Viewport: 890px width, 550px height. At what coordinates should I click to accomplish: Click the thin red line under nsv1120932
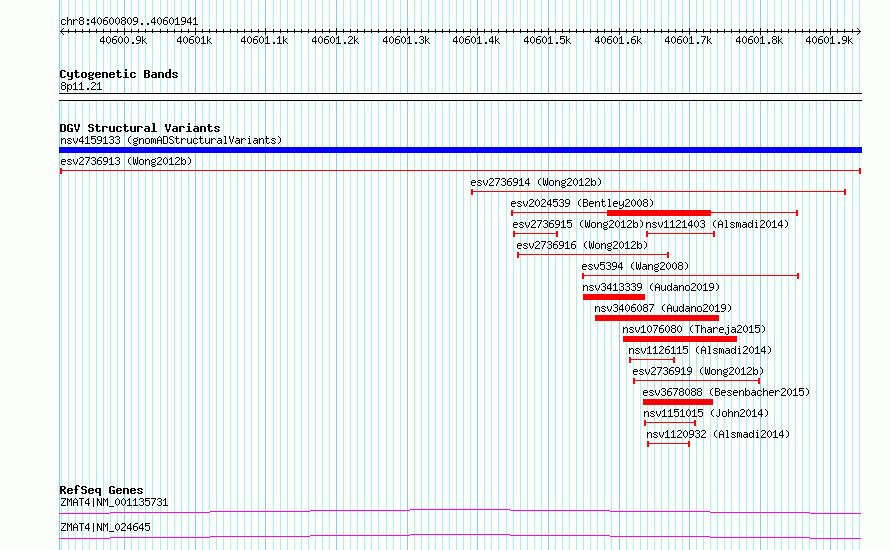[669, 444]
